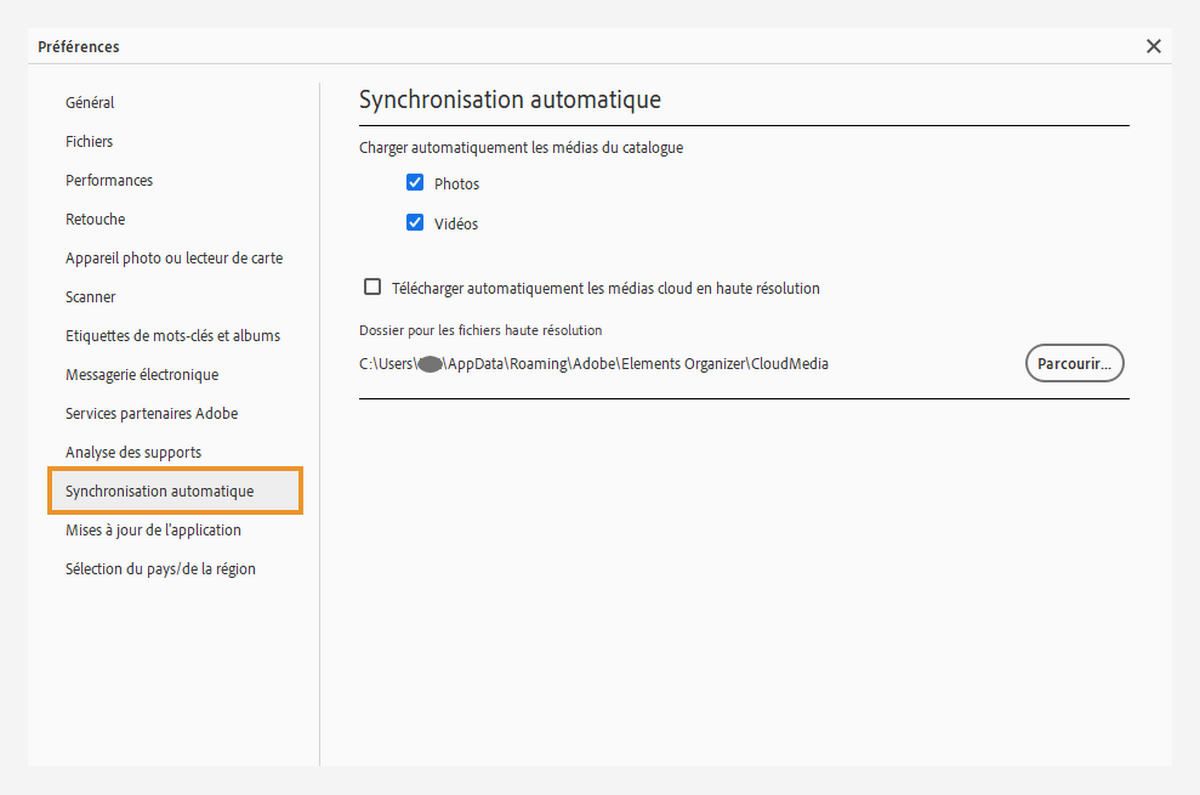Click the Parcourir... button
Screen dimensions: 1200x795
(1074, 364)
